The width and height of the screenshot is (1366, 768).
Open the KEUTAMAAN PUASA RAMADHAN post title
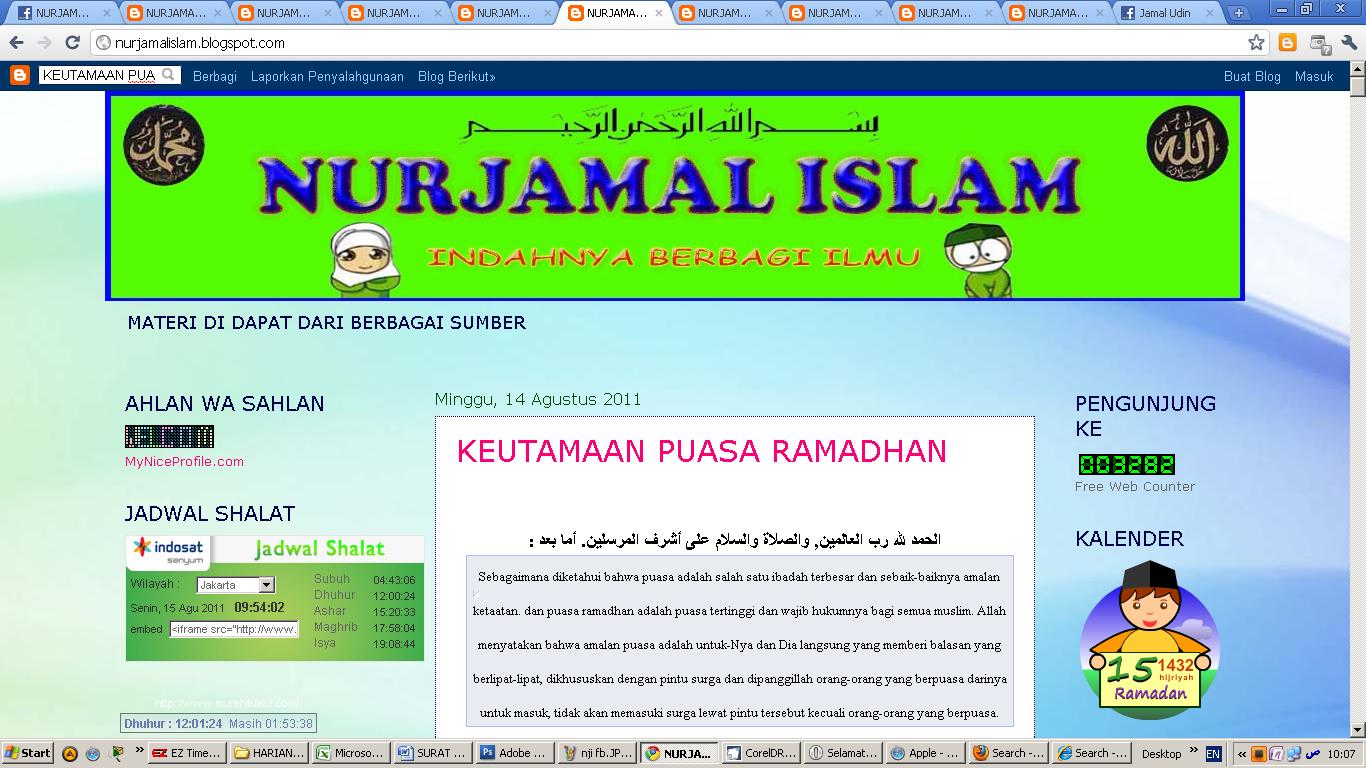pyautogui.click(x=702, y=451)
